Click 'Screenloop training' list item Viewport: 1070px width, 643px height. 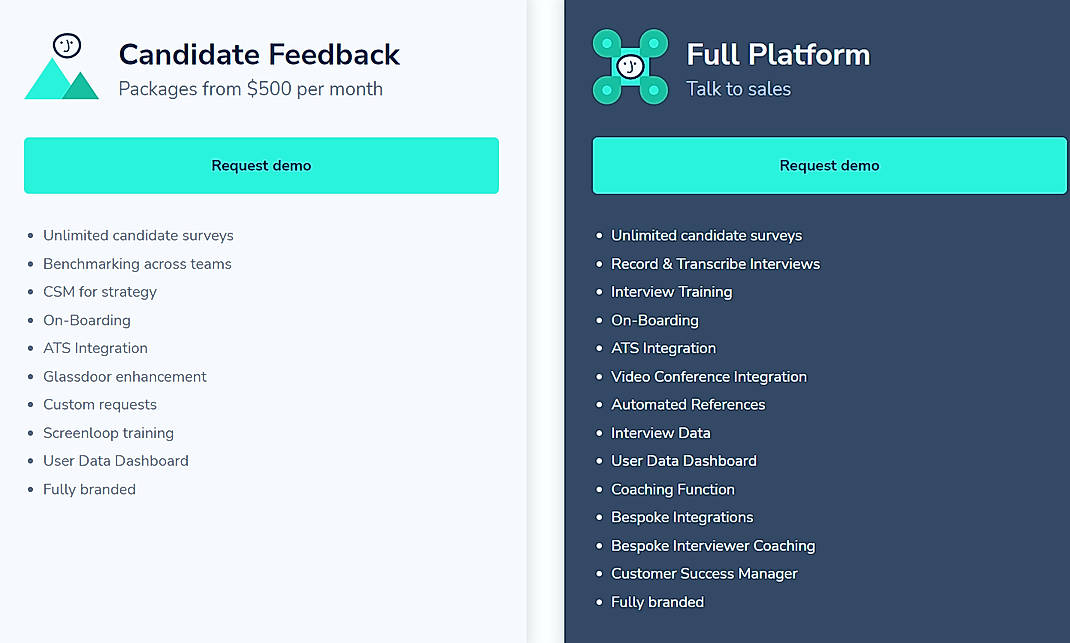(108, 433)
